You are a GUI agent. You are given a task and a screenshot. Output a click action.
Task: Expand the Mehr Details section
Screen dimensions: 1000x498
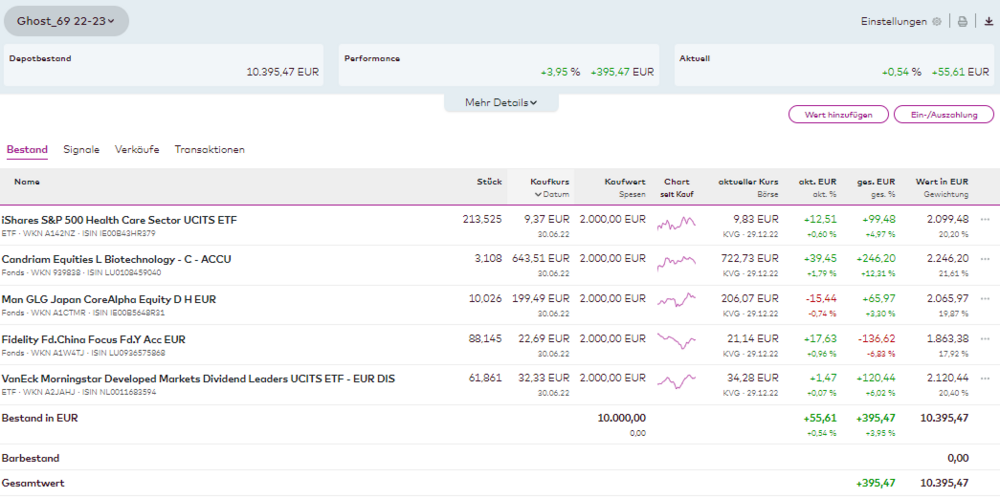point(501,103)
